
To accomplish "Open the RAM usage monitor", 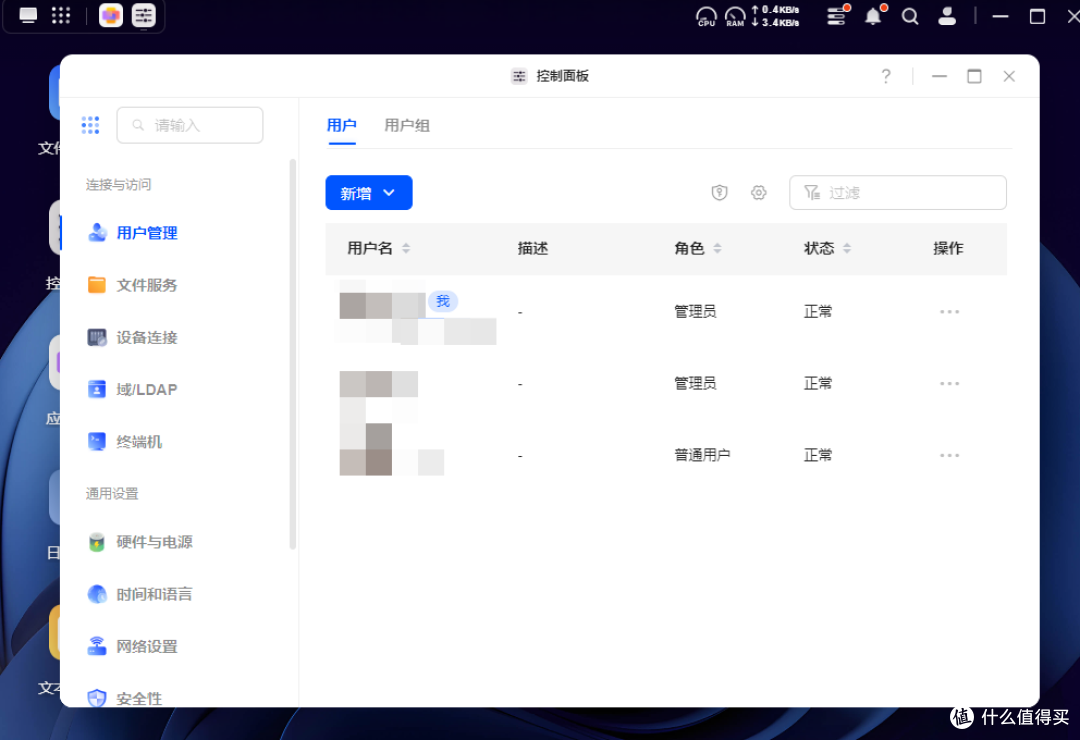I will click(x=735, y=17).
